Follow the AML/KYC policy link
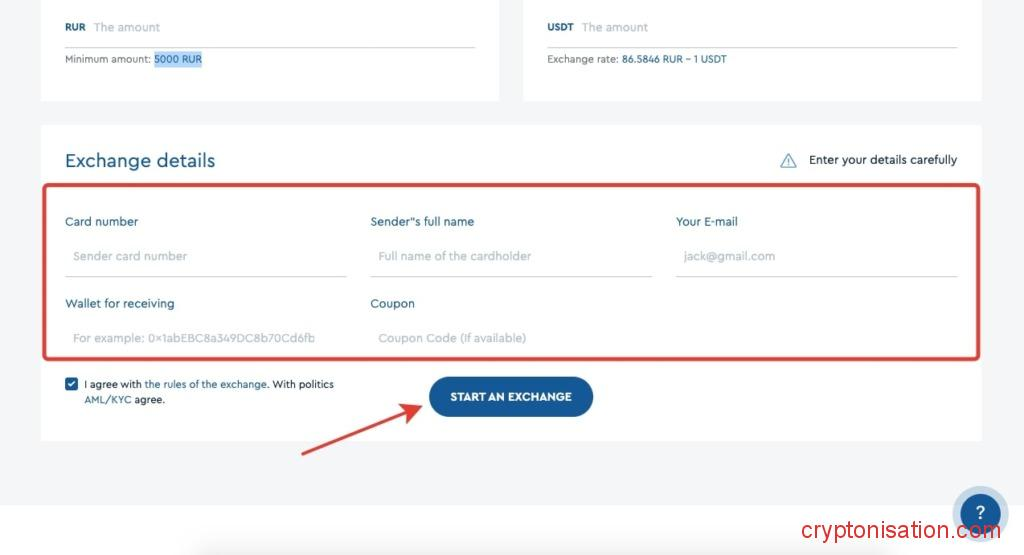Screen dimensions: 1024x555 (108, 400)
